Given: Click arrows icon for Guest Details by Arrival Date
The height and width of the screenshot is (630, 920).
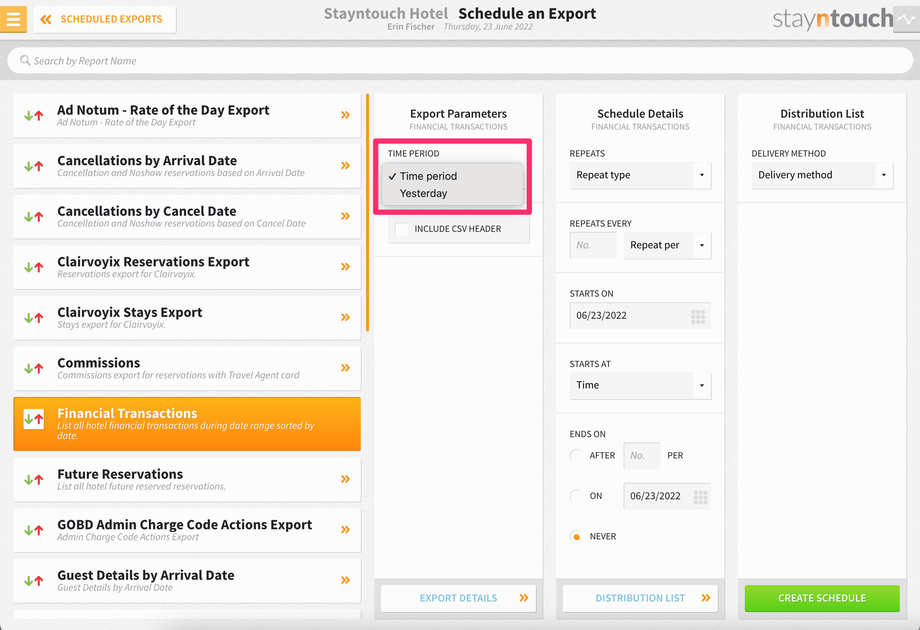Looking at the screenshot, I should [33, 580].
